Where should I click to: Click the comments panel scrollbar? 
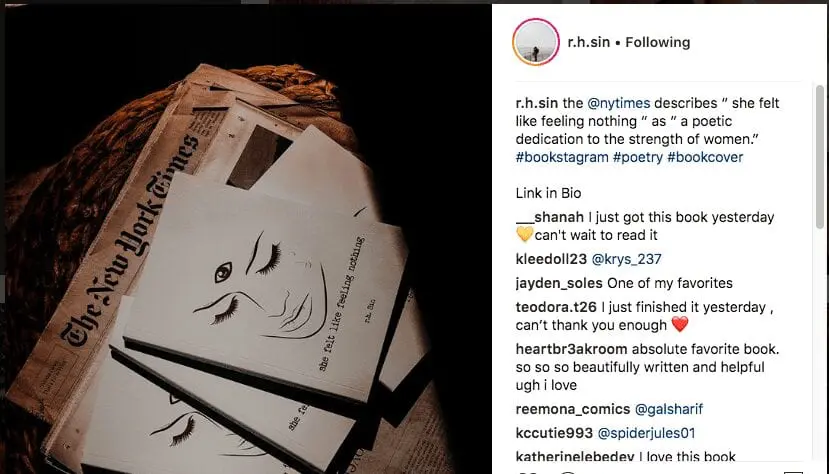pos(819,157)
